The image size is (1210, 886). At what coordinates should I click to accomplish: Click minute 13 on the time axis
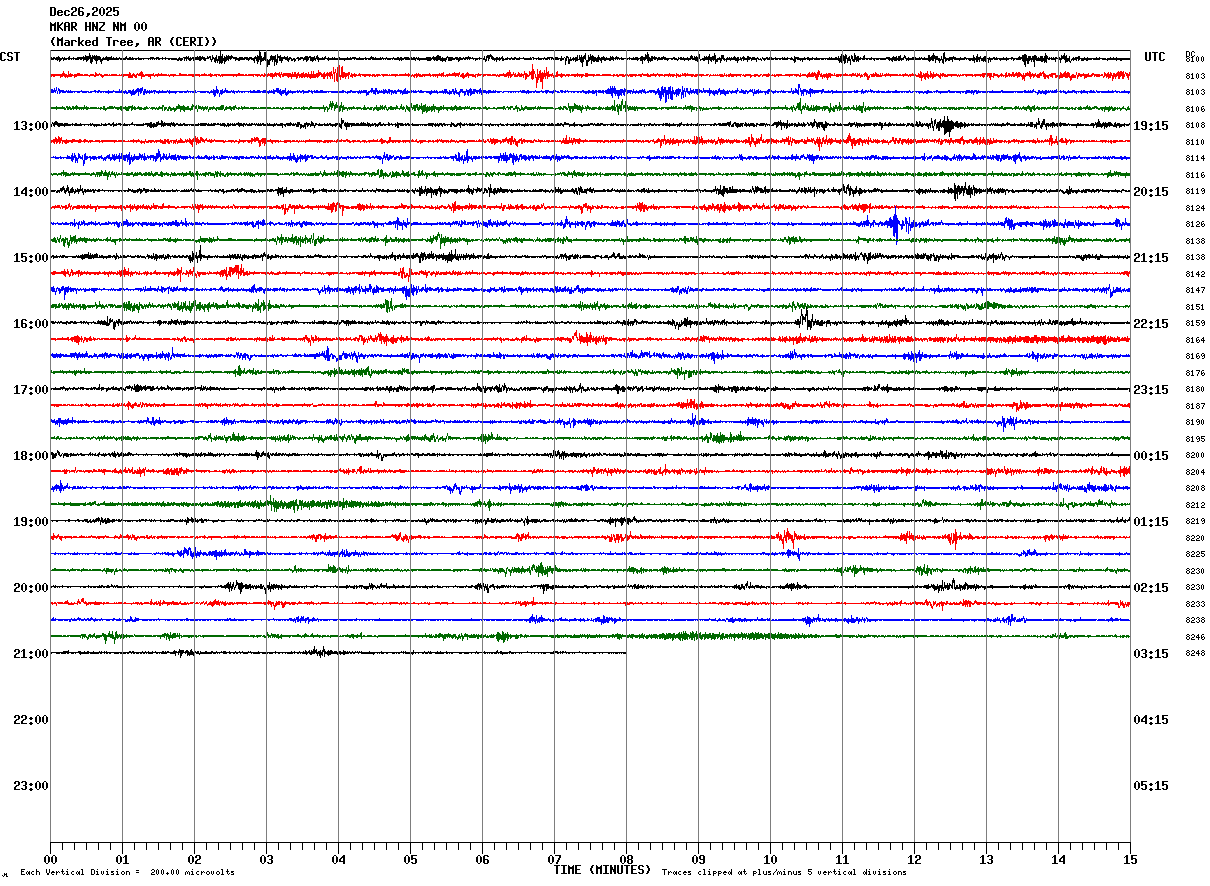(x=986, y=859)
